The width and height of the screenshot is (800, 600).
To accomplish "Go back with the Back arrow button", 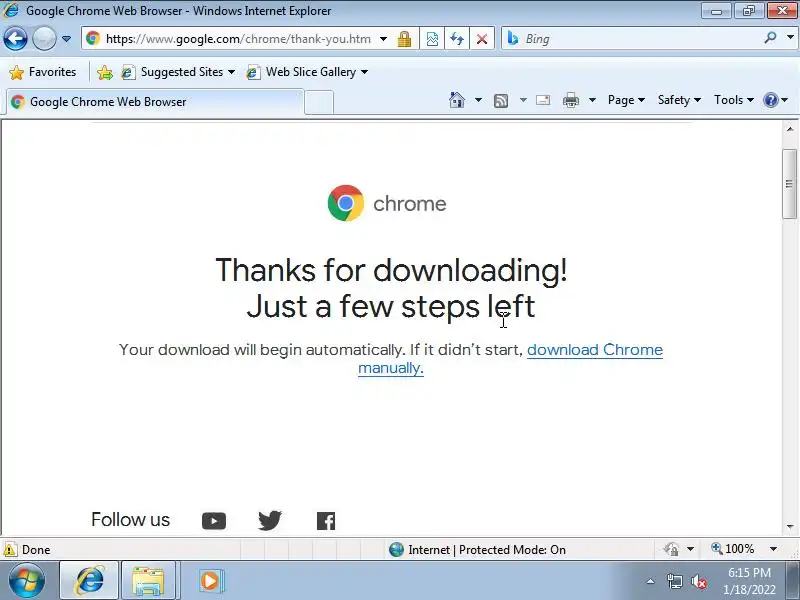I will click(x=15, y=39).
